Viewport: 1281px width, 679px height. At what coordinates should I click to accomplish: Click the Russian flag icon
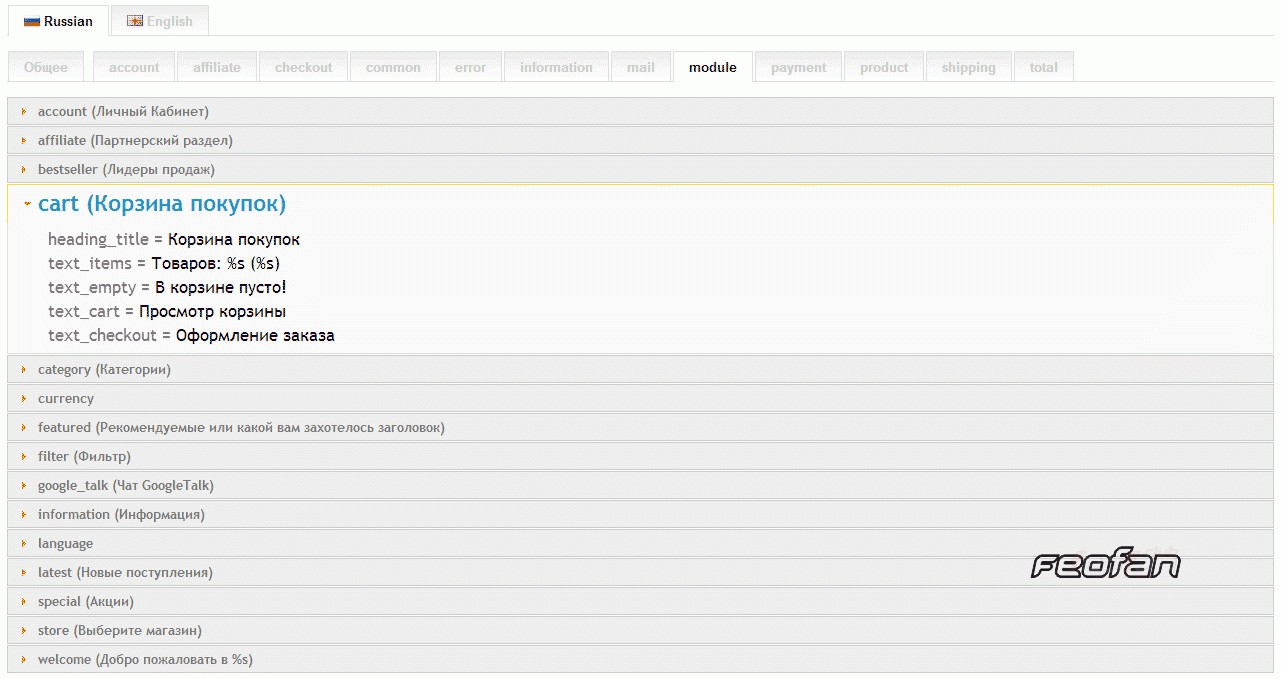tap(32, 21)
